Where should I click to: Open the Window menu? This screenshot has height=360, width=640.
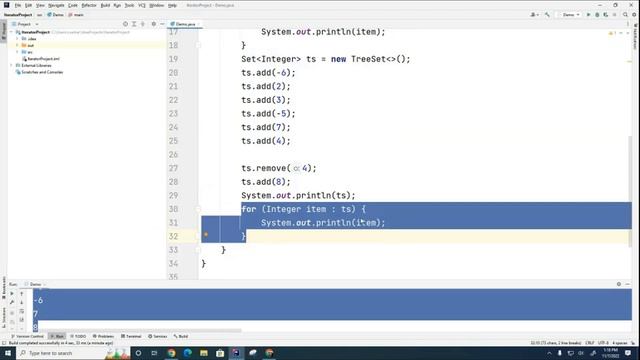pos(156,5)
